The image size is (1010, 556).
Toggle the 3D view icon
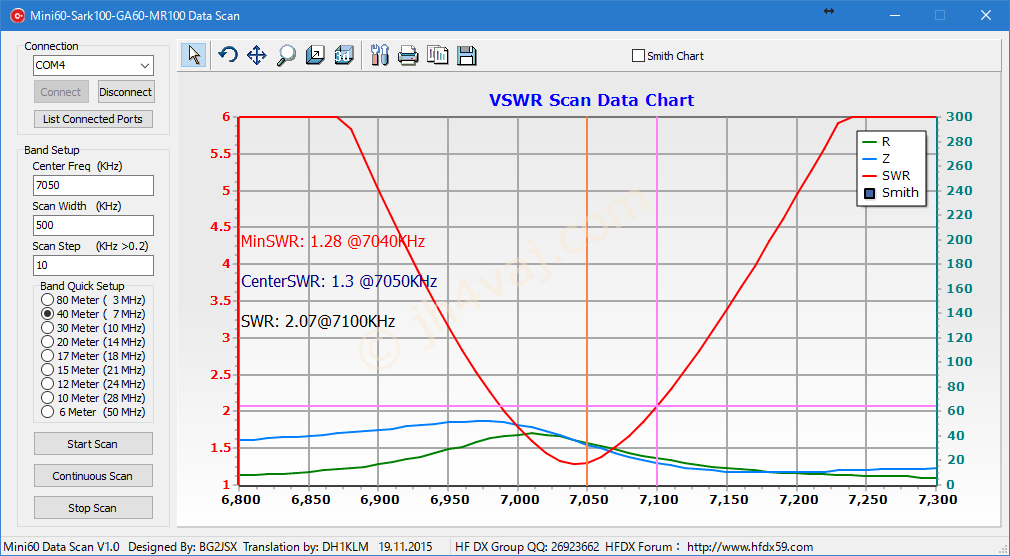345,55
